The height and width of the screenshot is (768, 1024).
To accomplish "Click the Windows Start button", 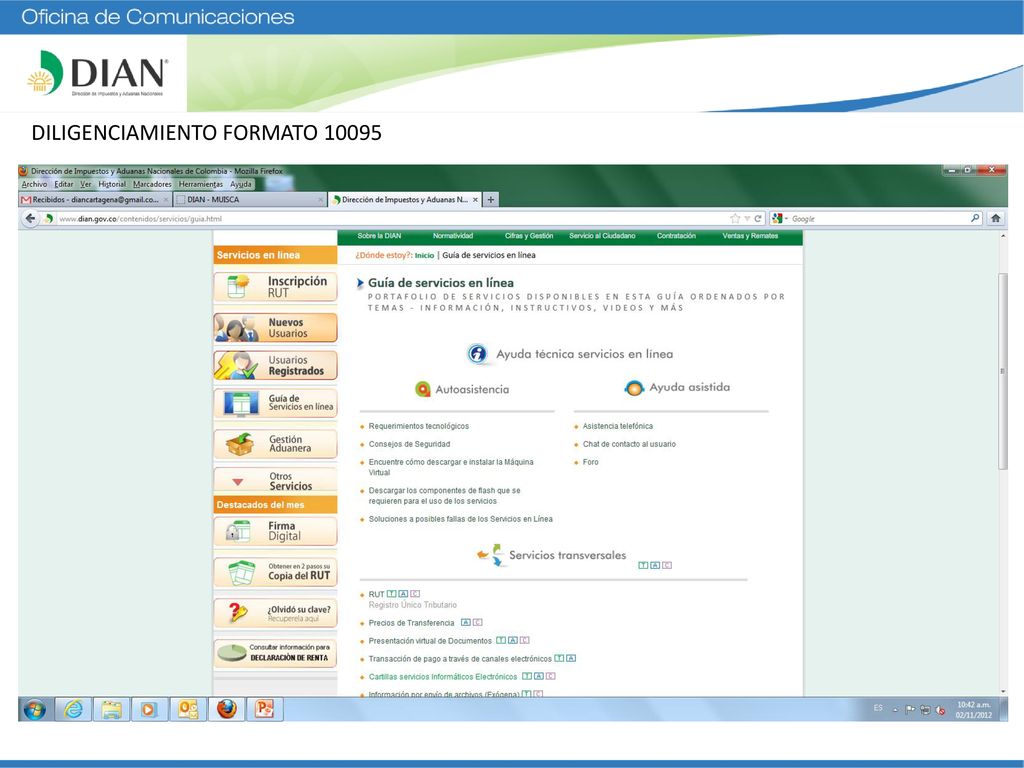I will coord(35,709).
